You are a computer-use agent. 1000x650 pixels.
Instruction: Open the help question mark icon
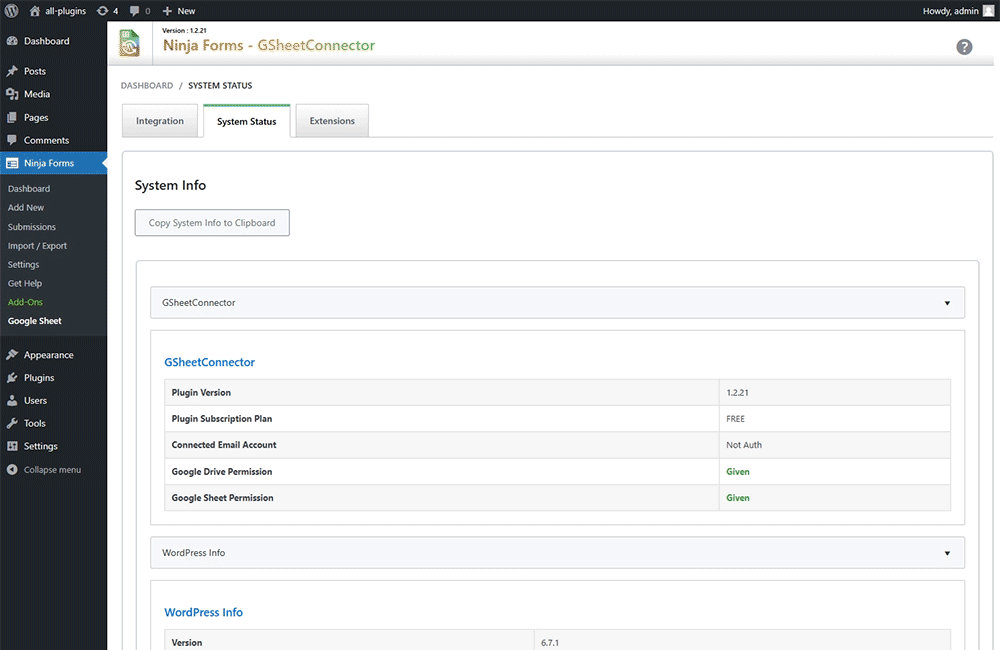pos(964,47)
